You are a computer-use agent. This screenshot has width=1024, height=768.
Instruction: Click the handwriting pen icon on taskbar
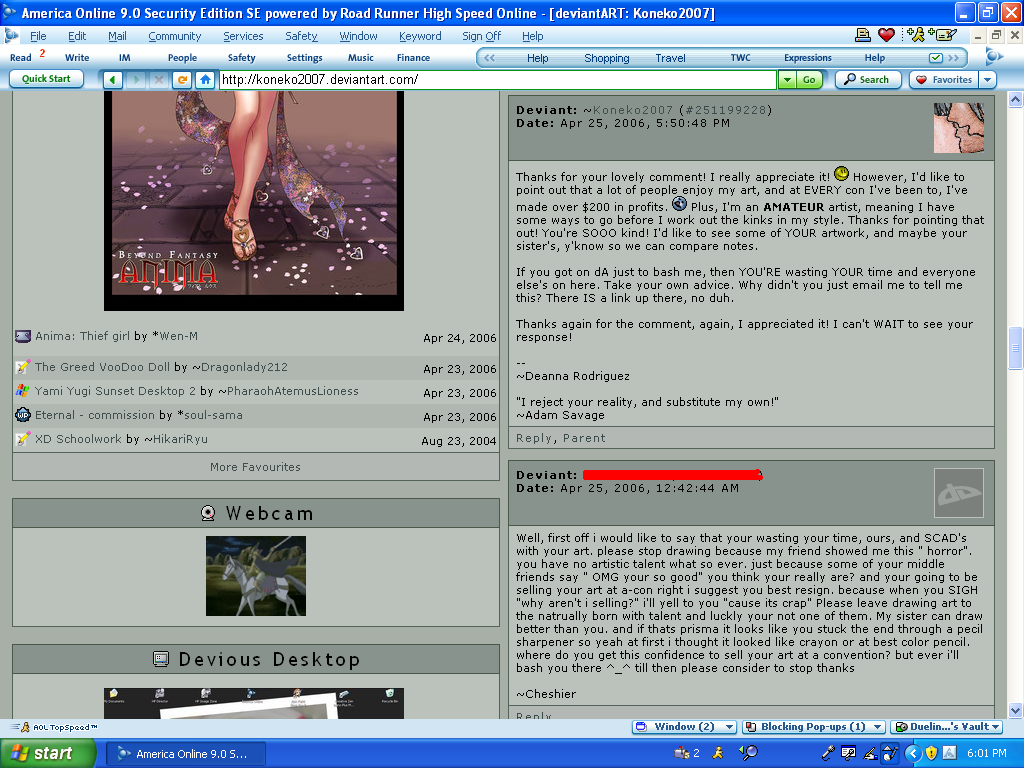tap(870, 753)
